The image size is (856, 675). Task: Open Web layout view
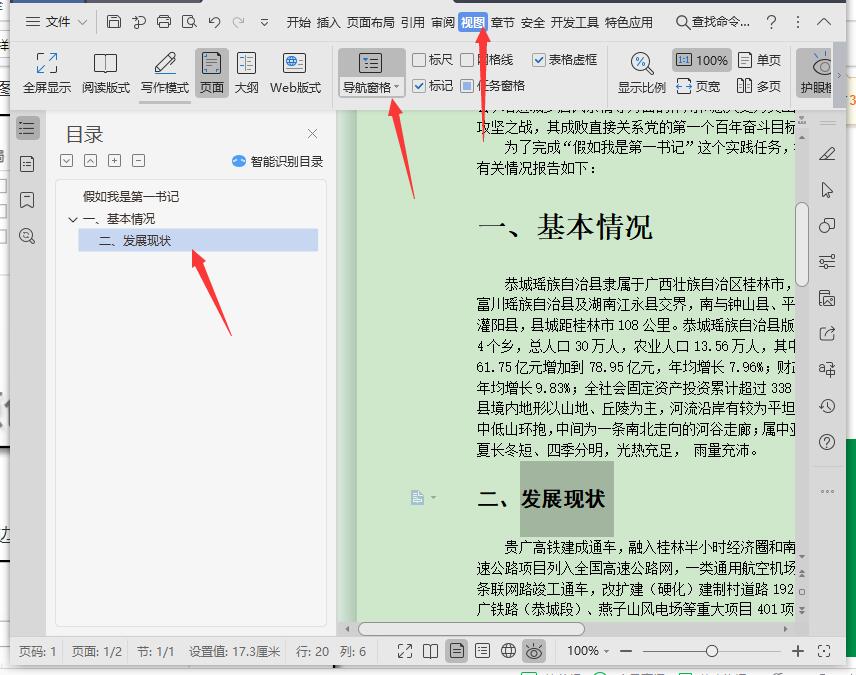click(295, 73)
